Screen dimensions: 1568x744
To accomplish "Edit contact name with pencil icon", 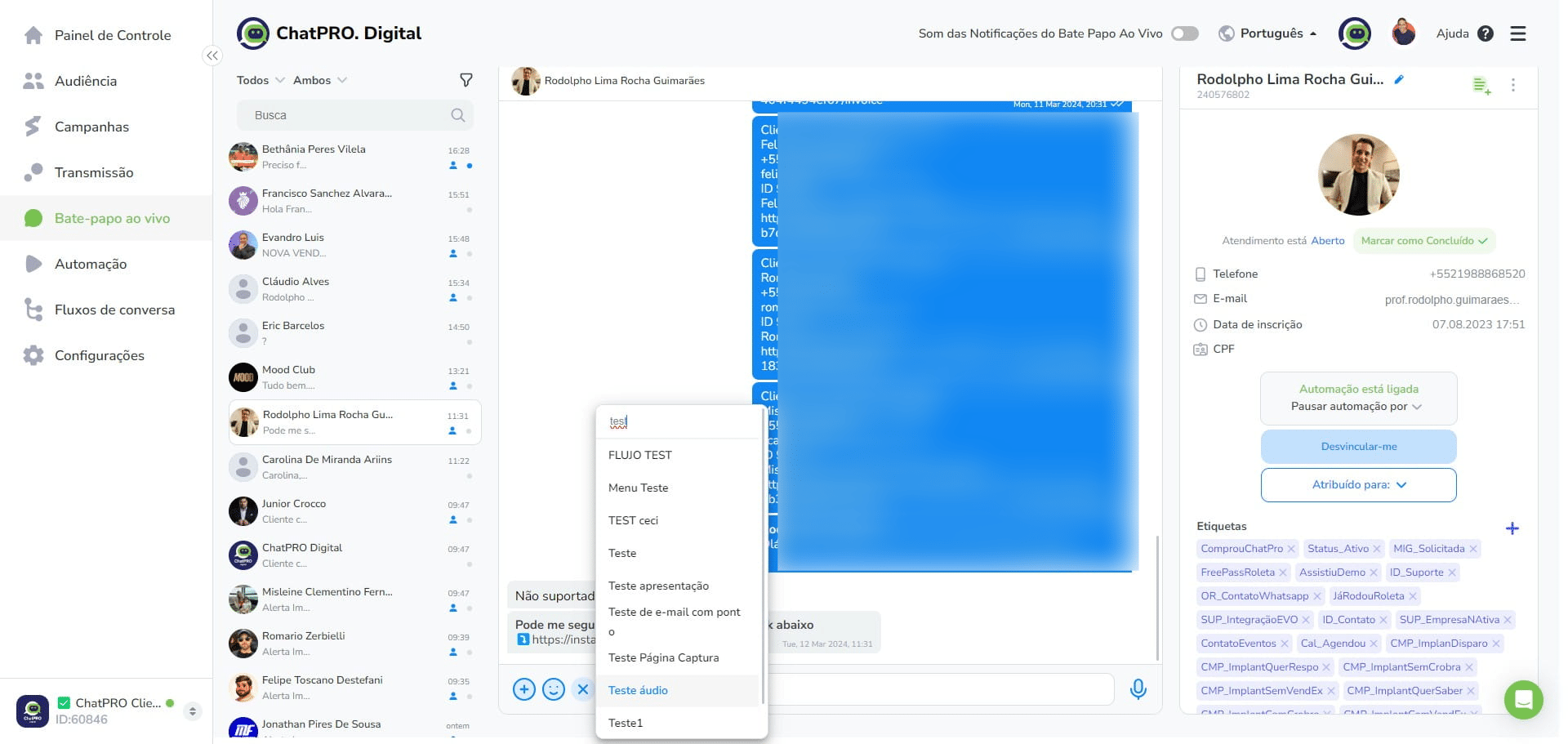I will [x=1399, y=79].
